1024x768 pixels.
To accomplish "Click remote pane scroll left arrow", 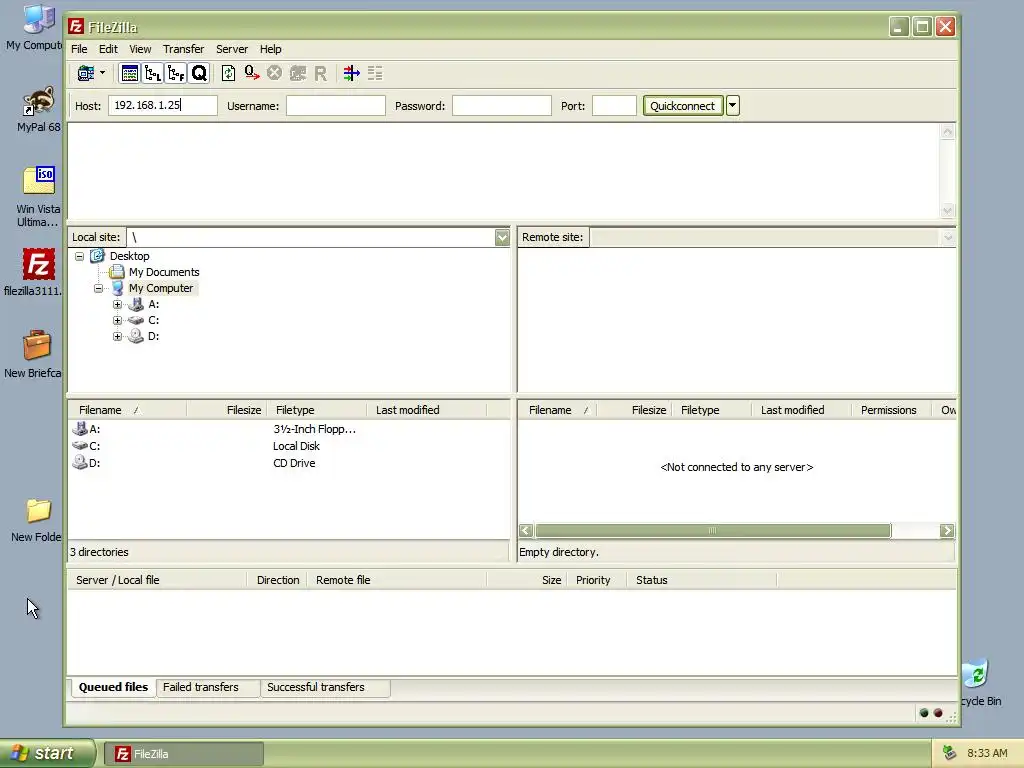I will pyautogui.click(x=526, y=530).
